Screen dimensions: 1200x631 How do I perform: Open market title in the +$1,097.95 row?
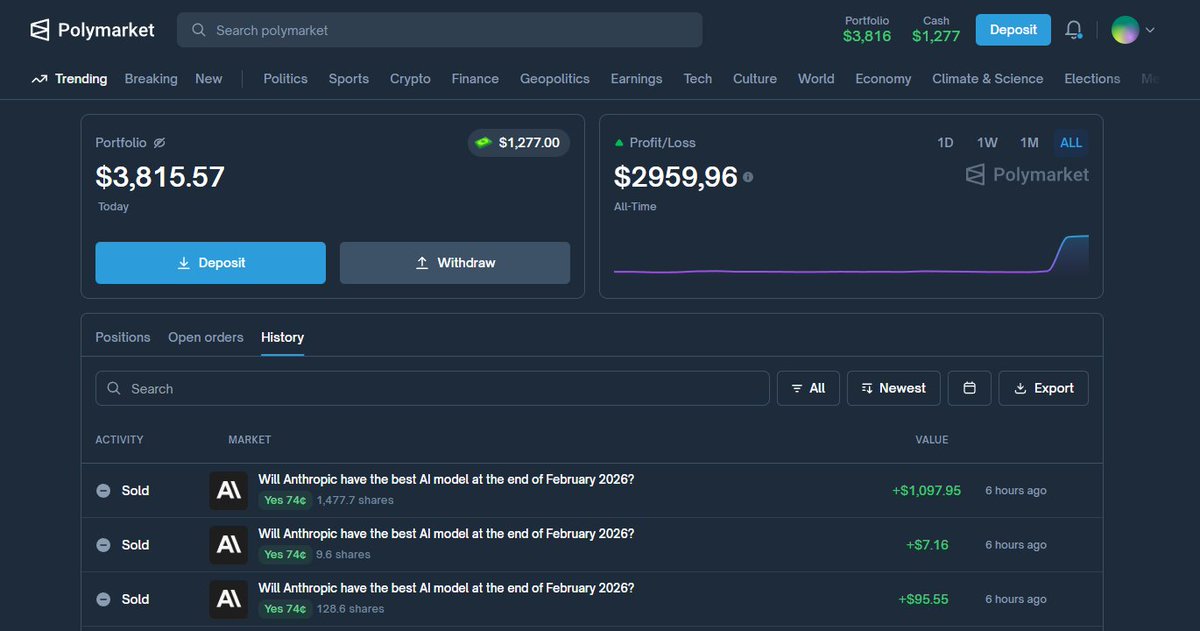446,479
